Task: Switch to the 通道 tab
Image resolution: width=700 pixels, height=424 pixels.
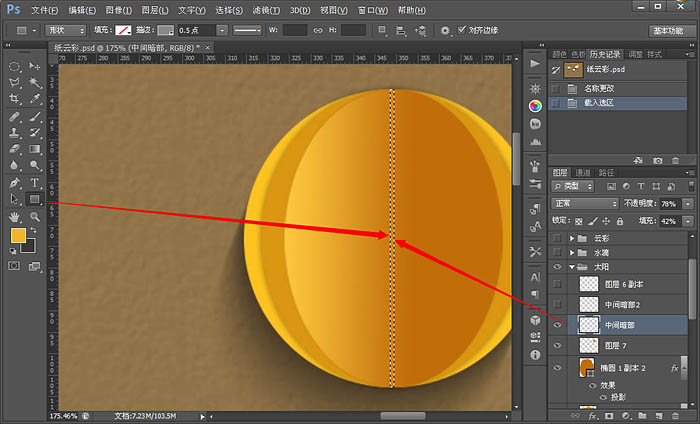Action: [583, 172]
